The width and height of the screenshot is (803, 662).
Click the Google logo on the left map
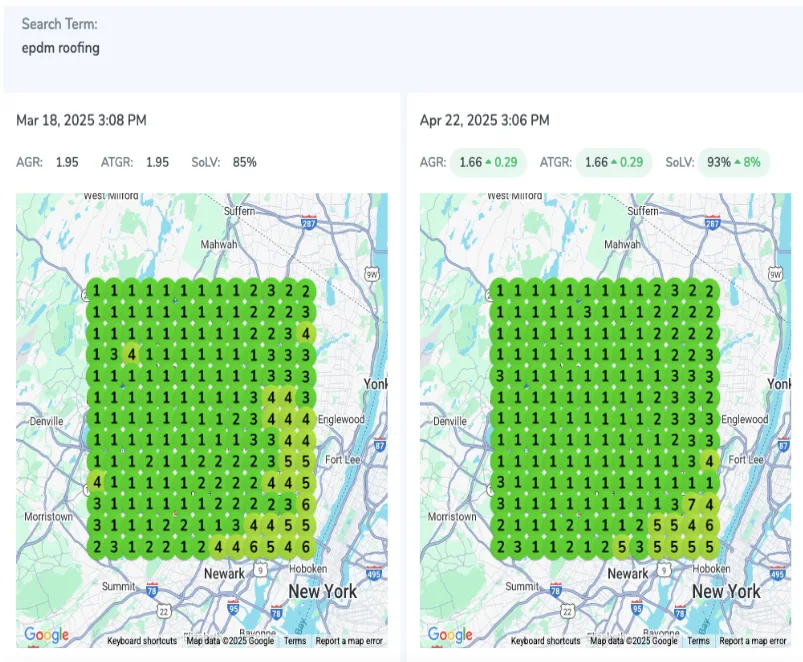(46, 634)
